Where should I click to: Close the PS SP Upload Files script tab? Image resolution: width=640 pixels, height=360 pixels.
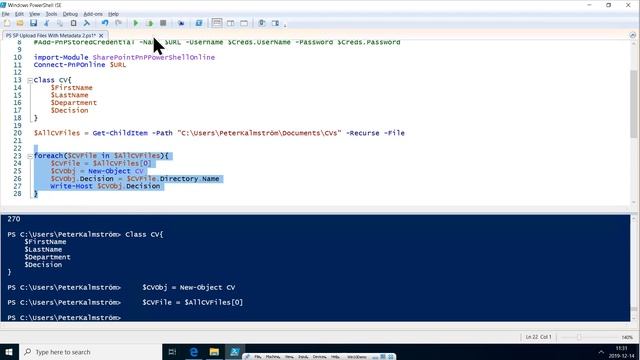click(101, 36)
